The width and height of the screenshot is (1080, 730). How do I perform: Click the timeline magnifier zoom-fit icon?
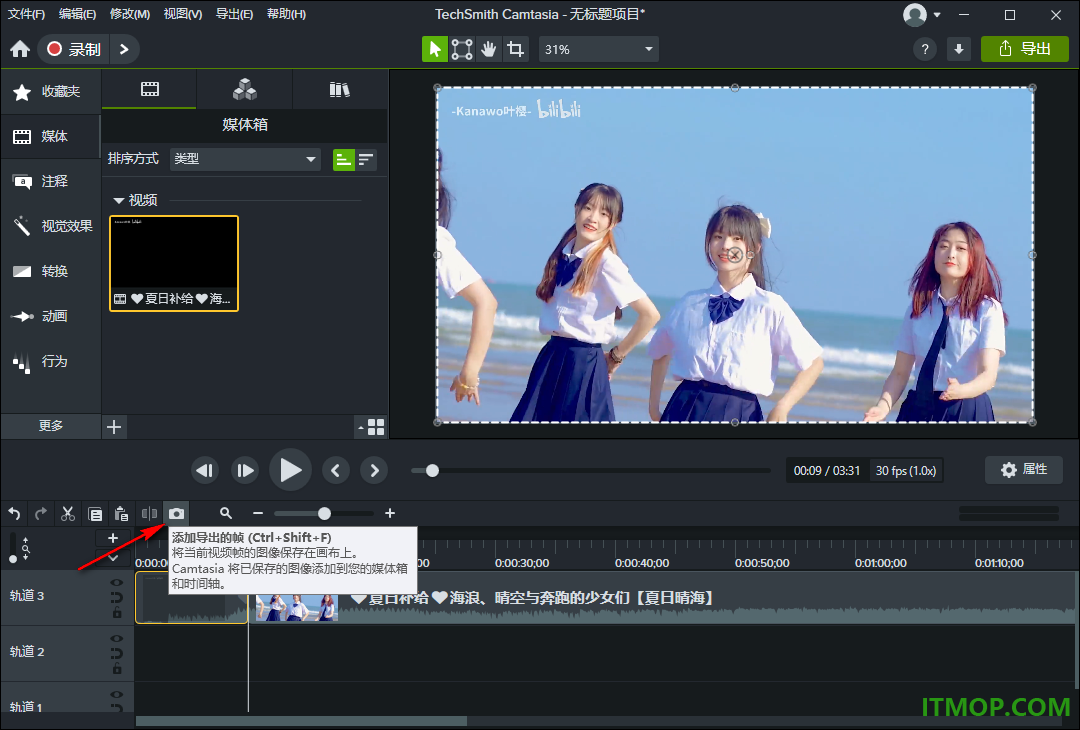[226, 513]
